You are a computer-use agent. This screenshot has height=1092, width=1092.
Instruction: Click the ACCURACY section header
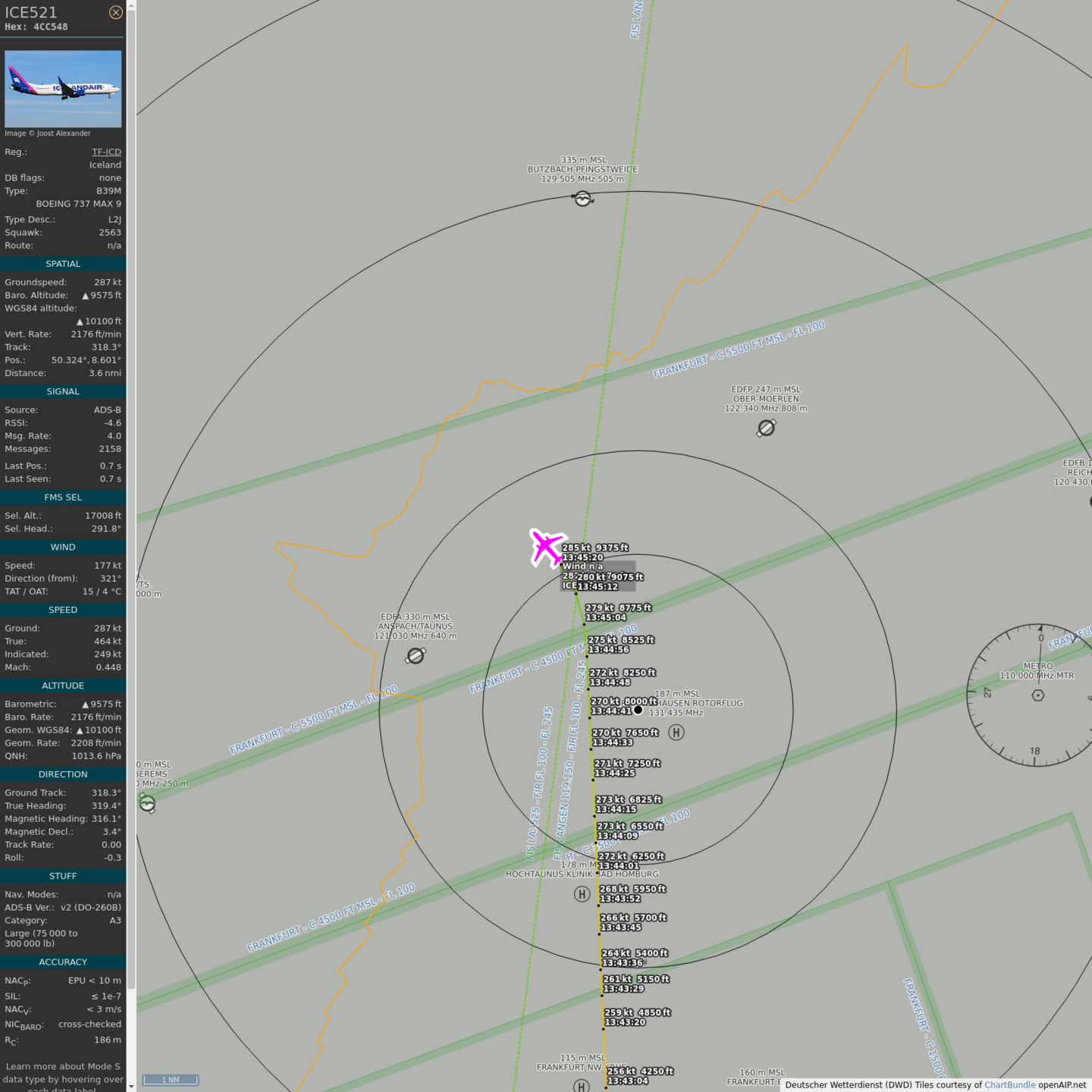(x=63, y=962)
